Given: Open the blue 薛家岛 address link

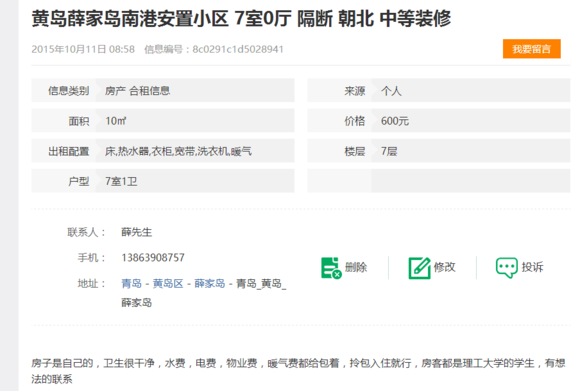Looking at the screenshot, I should pyautogui.click(x=210, y=284).
